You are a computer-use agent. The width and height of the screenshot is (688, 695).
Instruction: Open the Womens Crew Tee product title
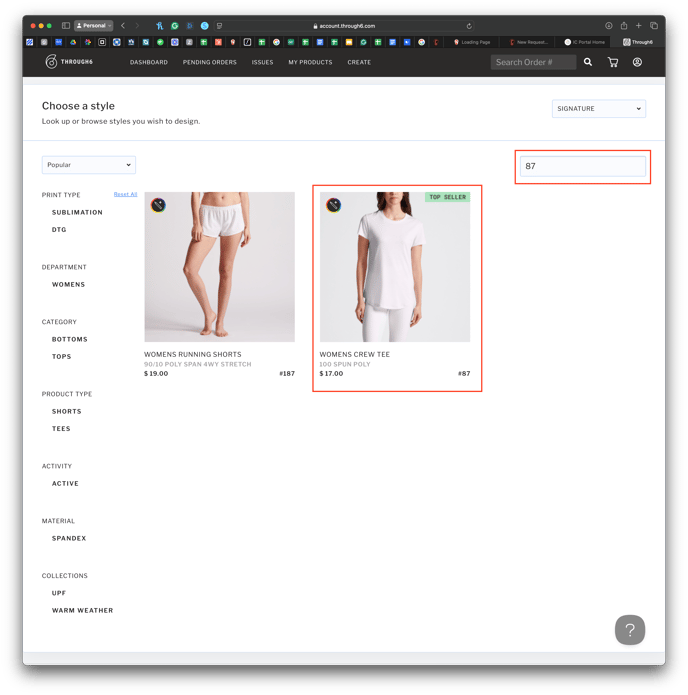click(355, 354)
